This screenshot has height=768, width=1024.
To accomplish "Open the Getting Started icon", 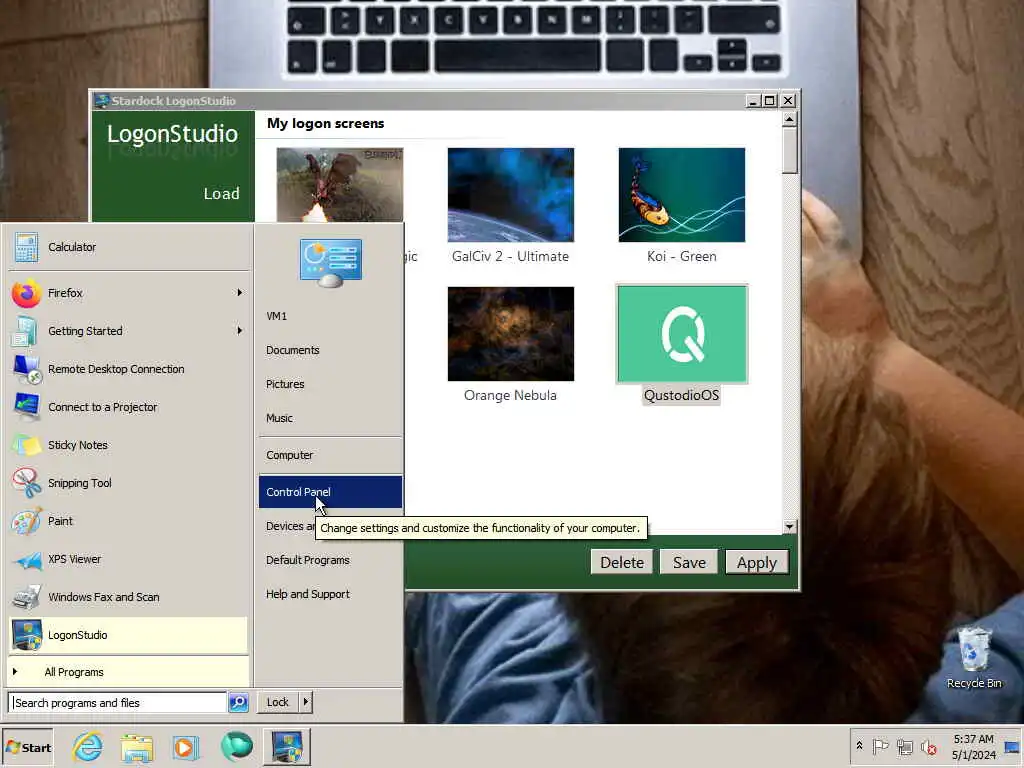I will pos(25,331).
